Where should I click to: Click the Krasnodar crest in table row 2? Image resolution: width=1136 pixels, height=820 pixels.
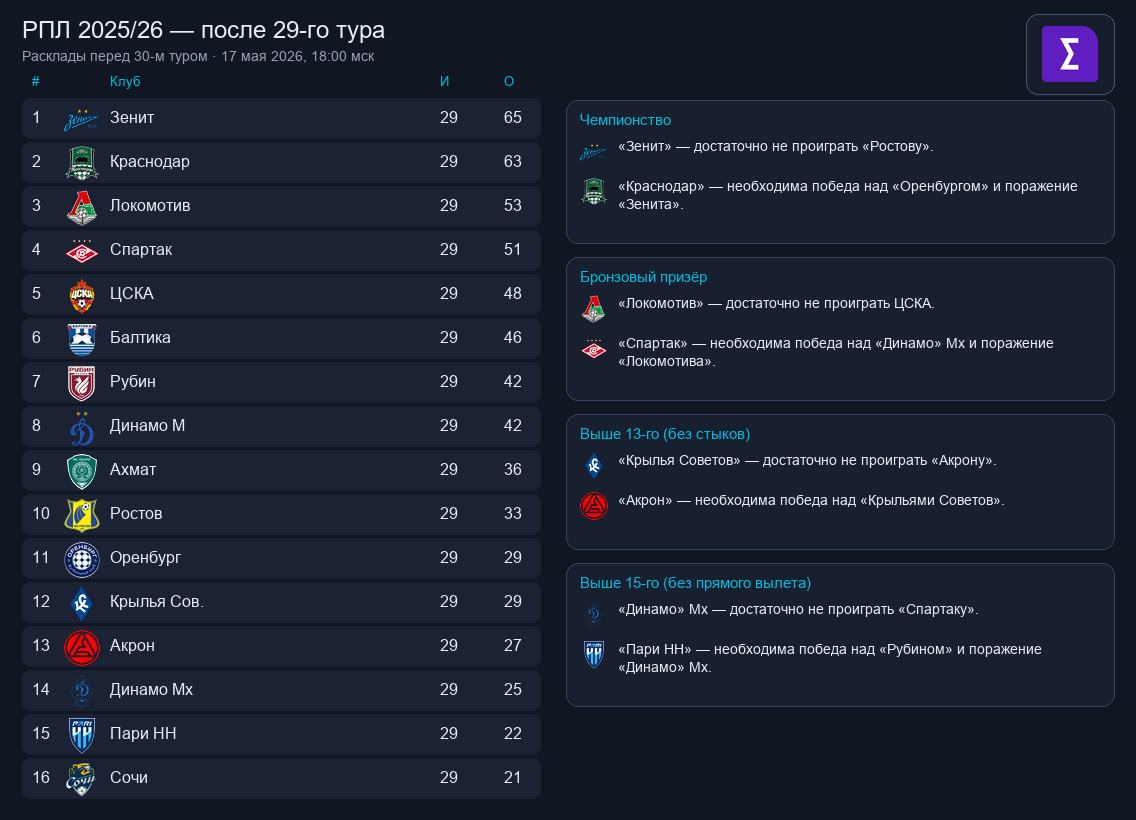(81, 162)
